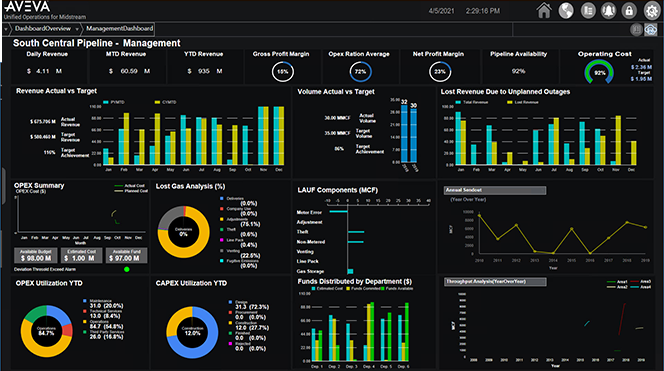
Task: Click the Lost Gas Analysis donut chart
Action: (183, 232)
